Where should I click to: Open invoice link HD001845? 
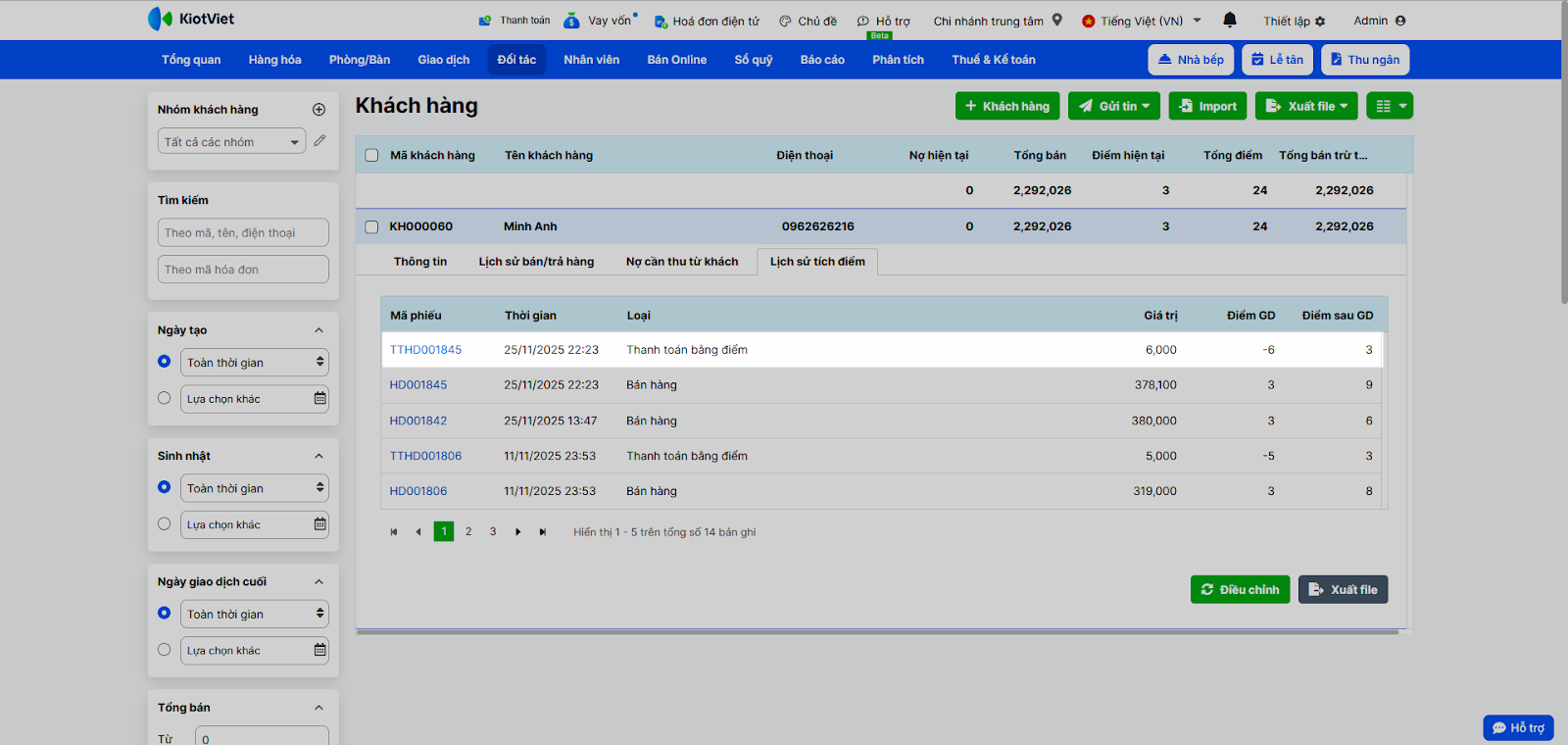pyautogui.click(x=418, y=385)
